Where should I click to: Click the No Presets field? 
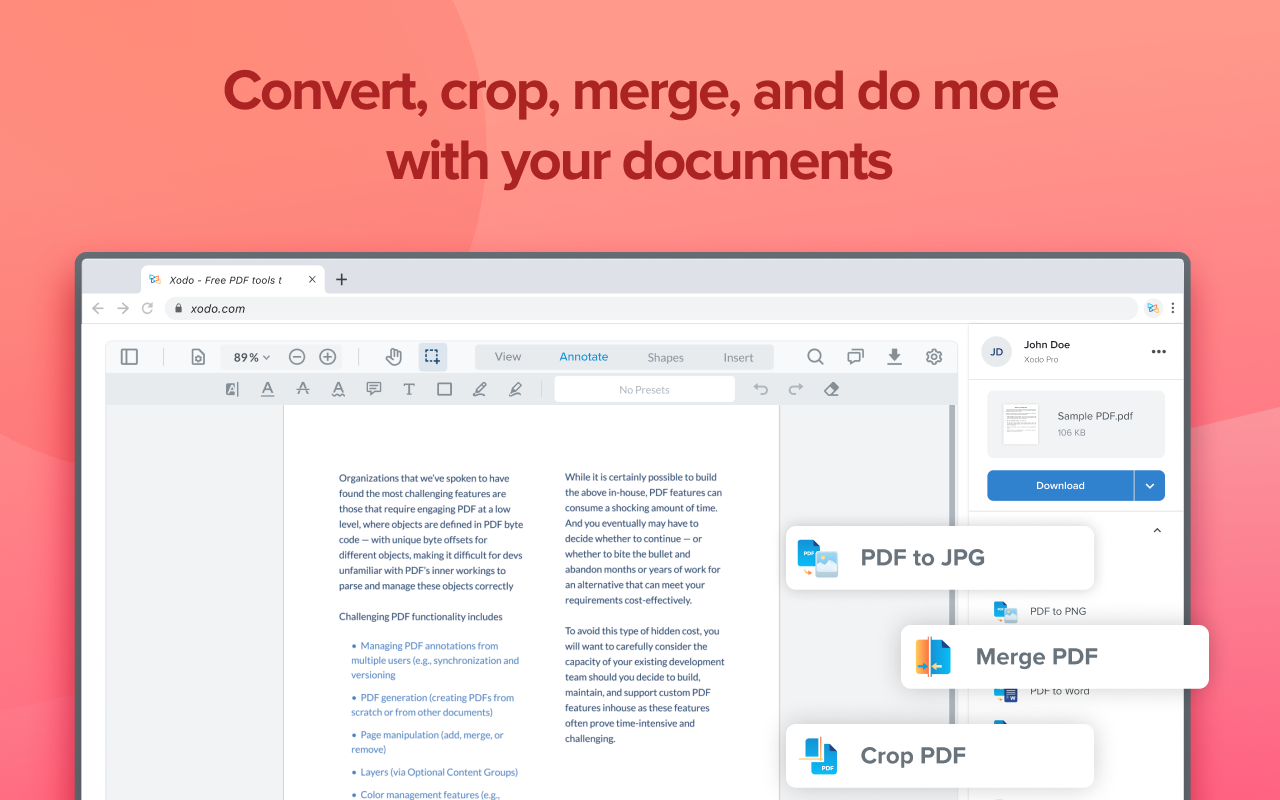pyautogui.click(x=645, y=389)
